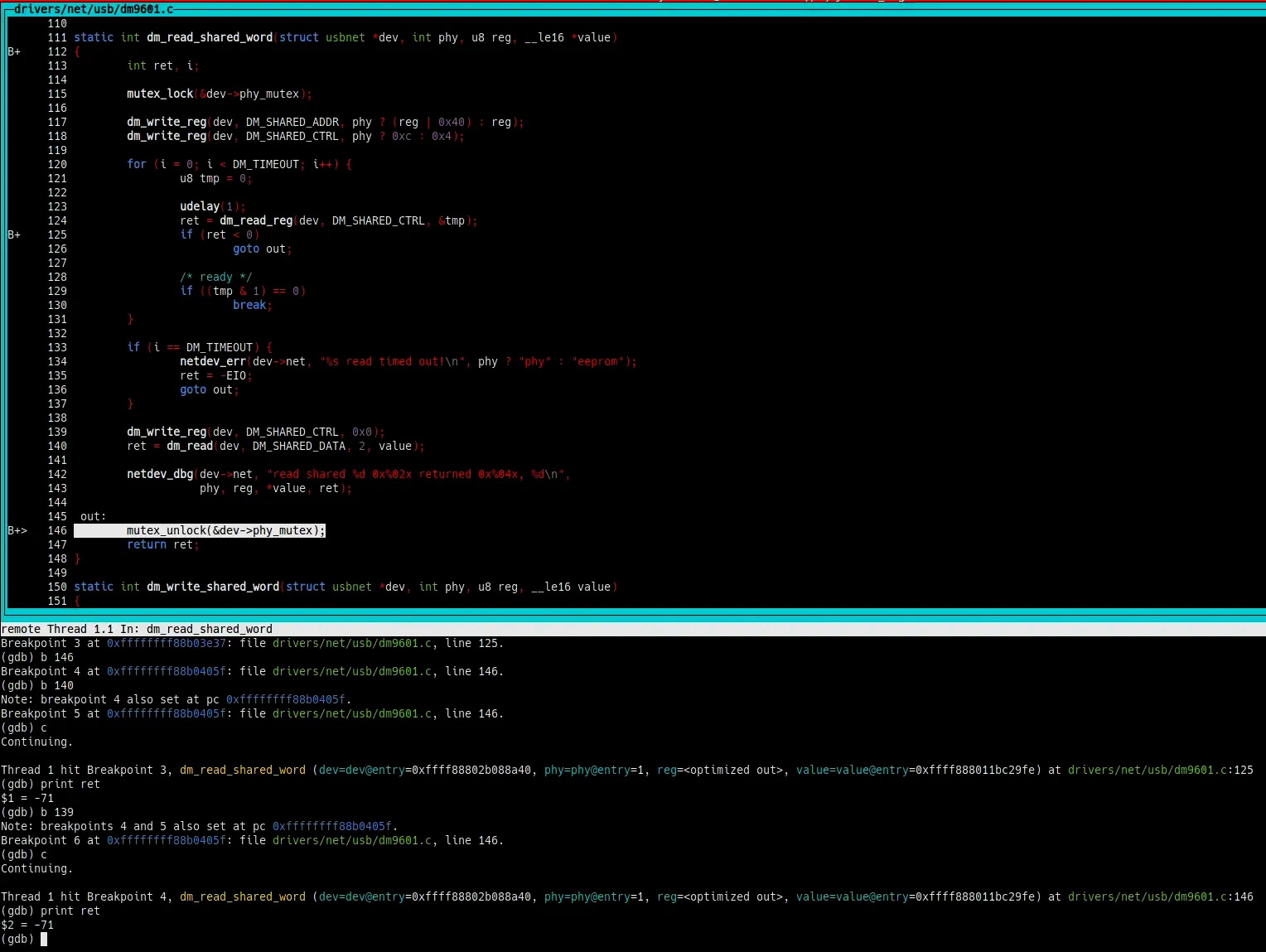
Task: Click the 'Breakpoint 6 at' output line
Action: point(252,840)
